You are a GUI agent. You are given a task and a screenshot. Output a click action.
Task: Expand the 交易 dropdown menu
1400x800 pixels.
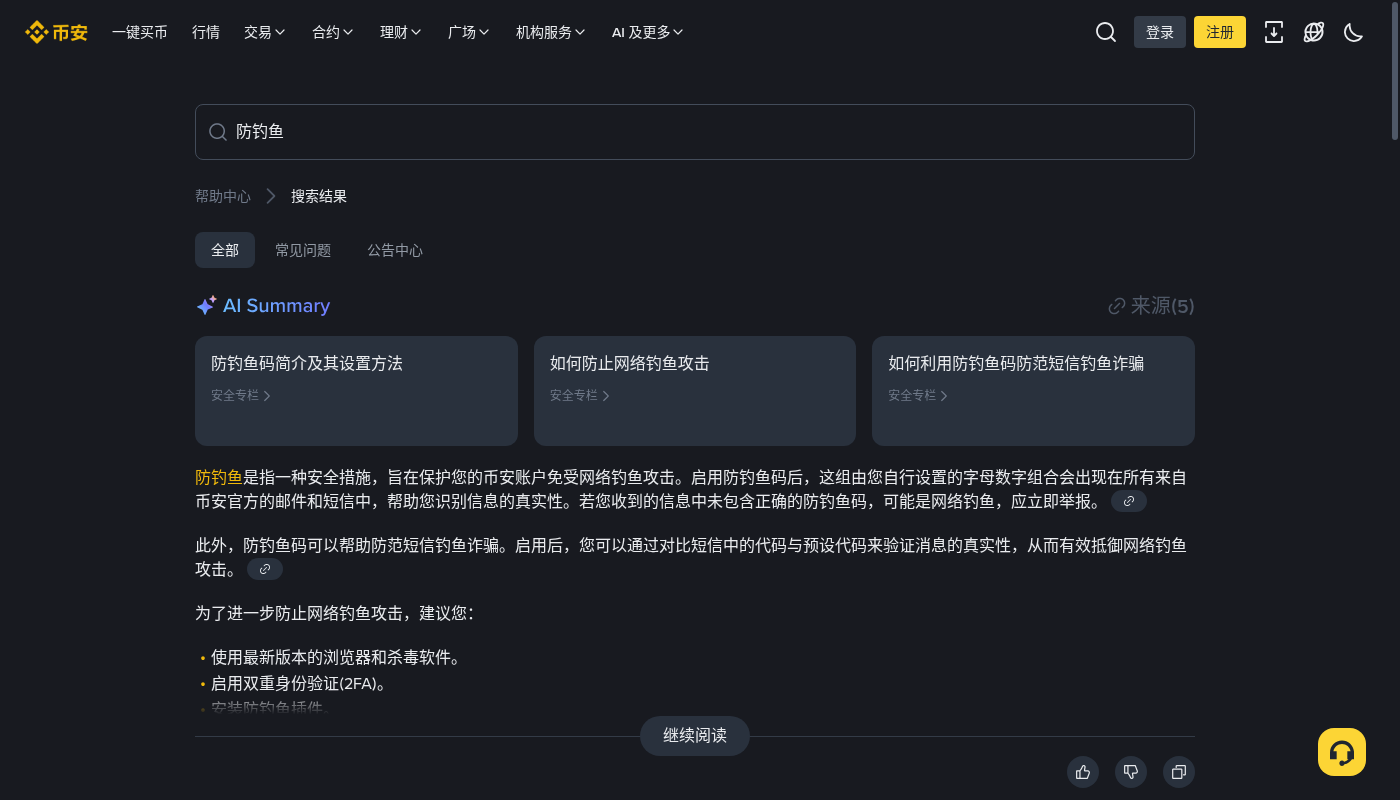(x=265, y=32)
